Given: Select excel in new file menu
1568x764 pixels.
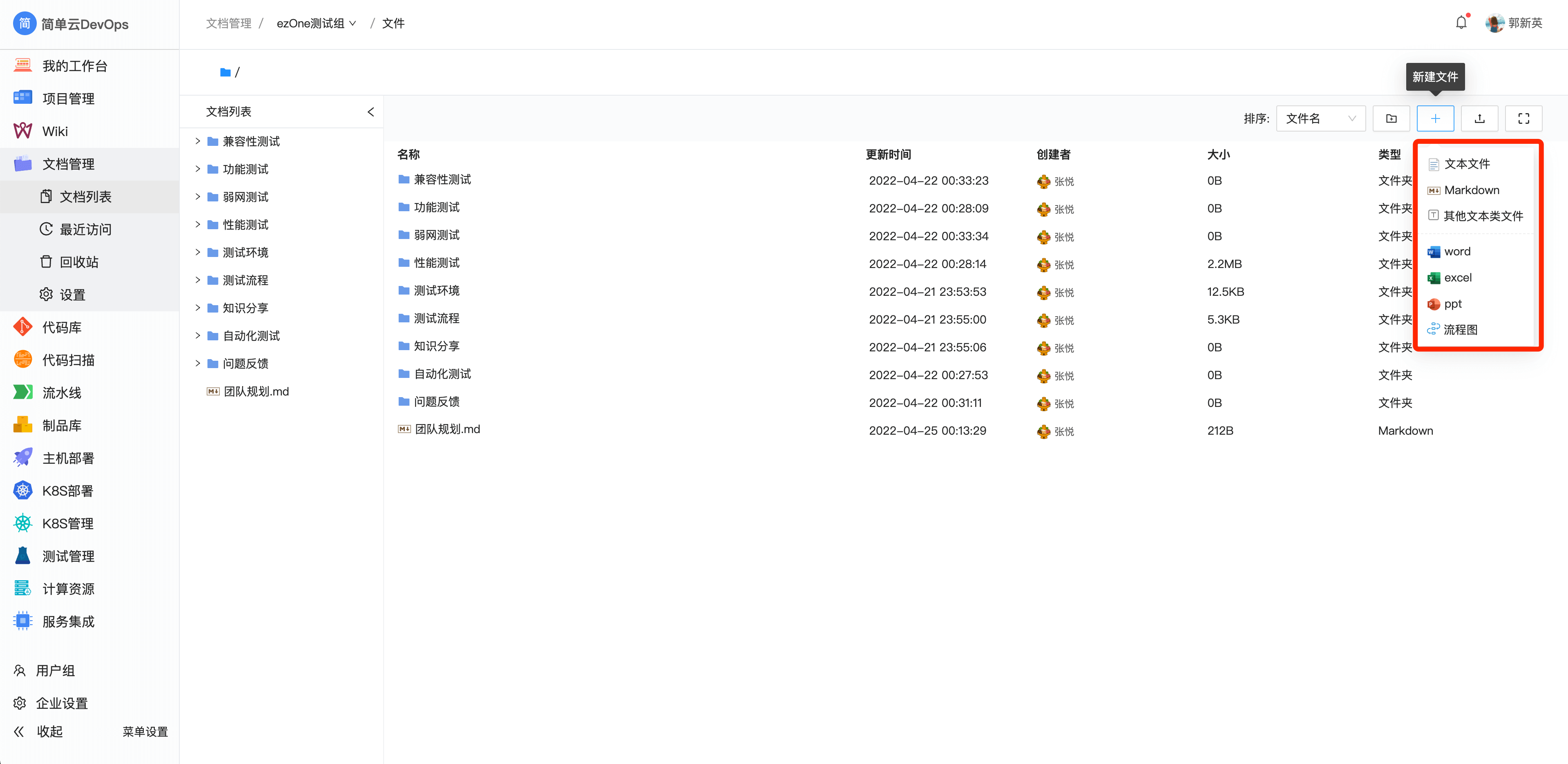Looking at the screenshot, I should click(x=1457, y=277).
